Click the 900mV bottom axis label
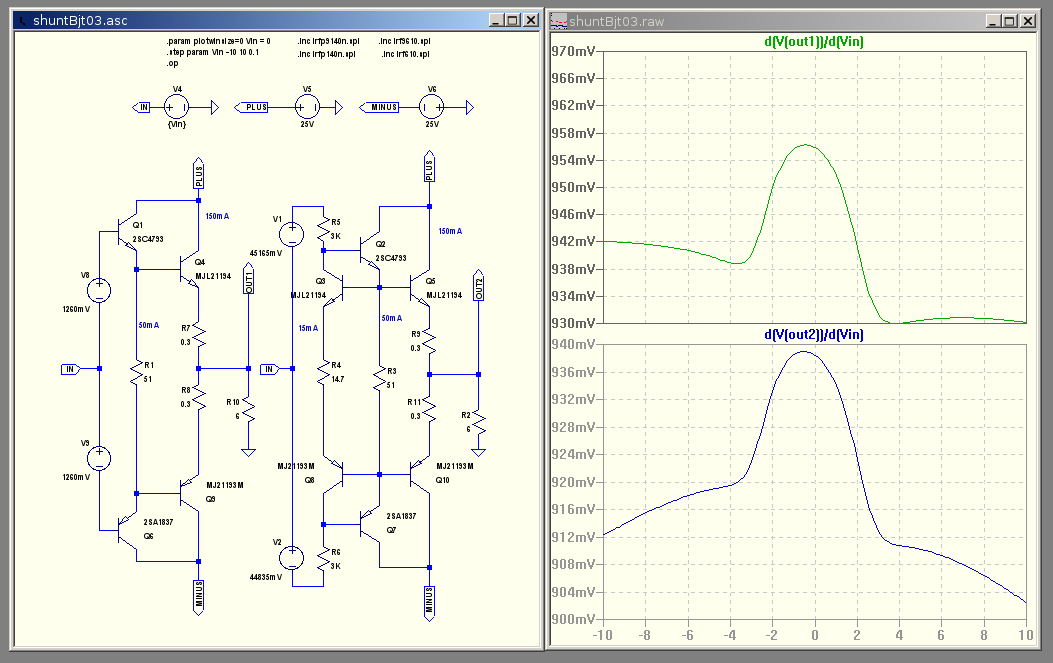1053x663 pixels. point(573,619)
